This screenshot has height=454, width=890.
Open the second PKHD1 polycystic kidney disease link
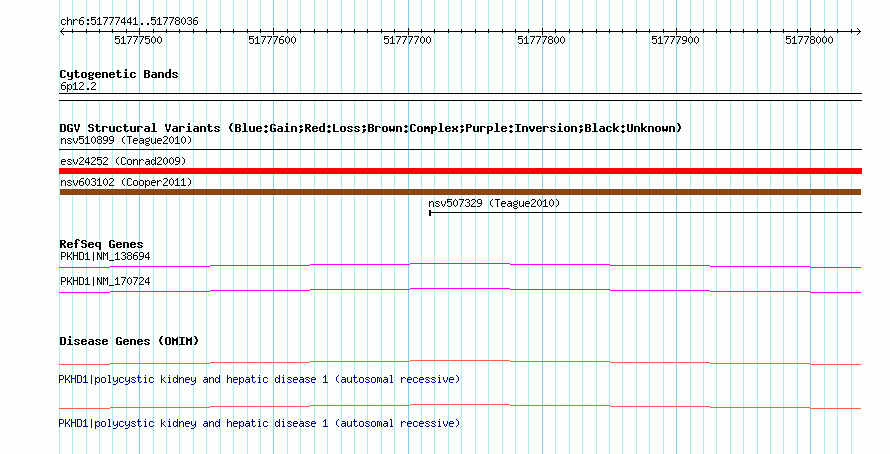coord(259,423)
